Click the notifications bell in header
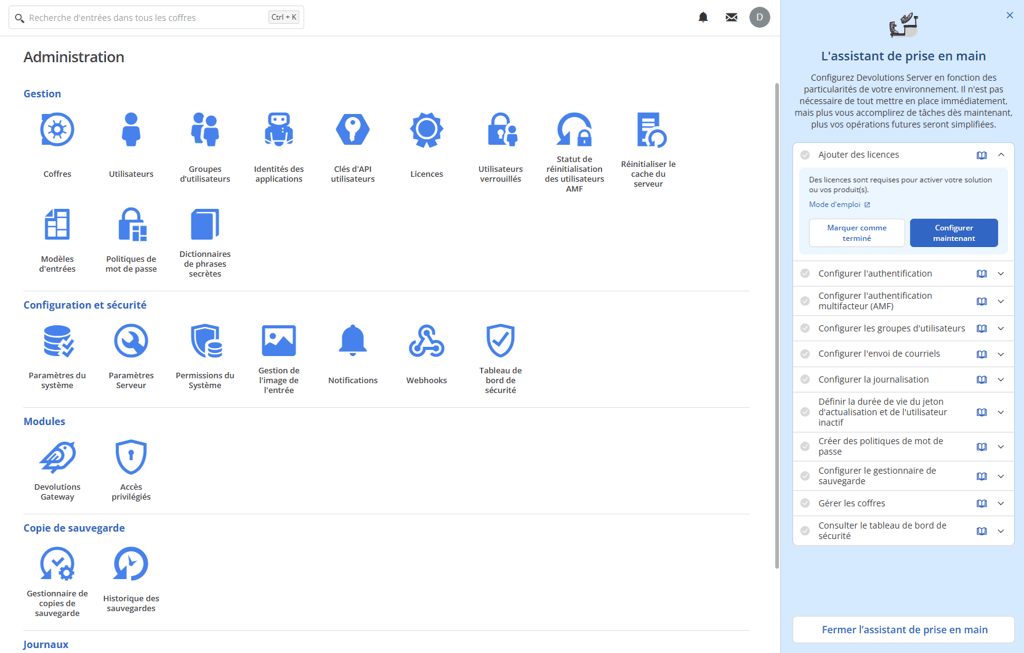1024x653 pixels. (x=703, y=17)
